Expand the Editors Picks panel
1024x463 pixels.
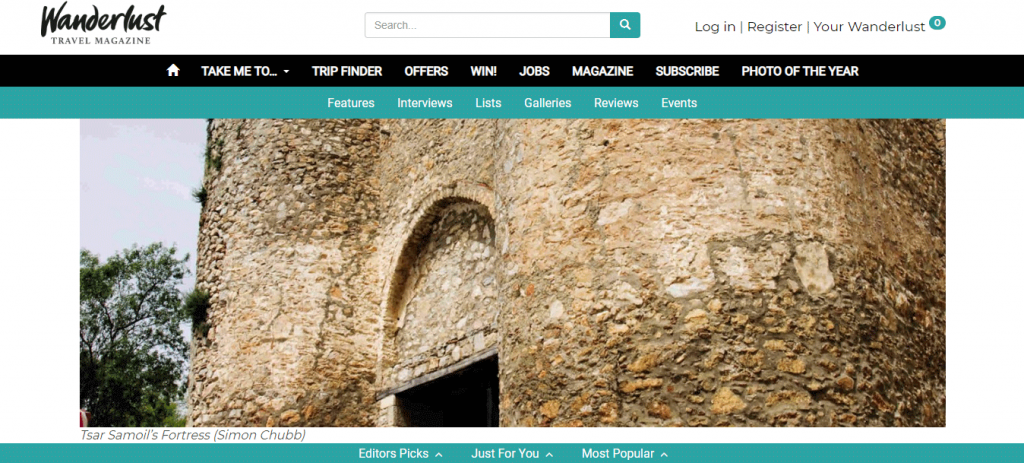tap(400, 454)
